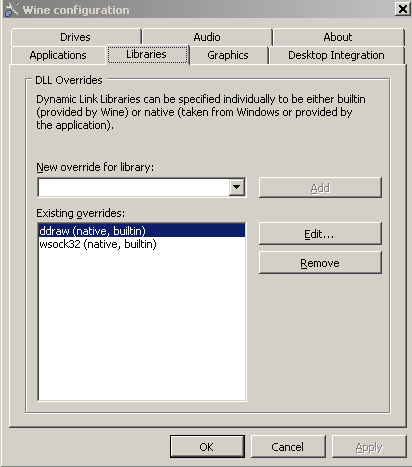Click the Edit... button

pos(320,234)
